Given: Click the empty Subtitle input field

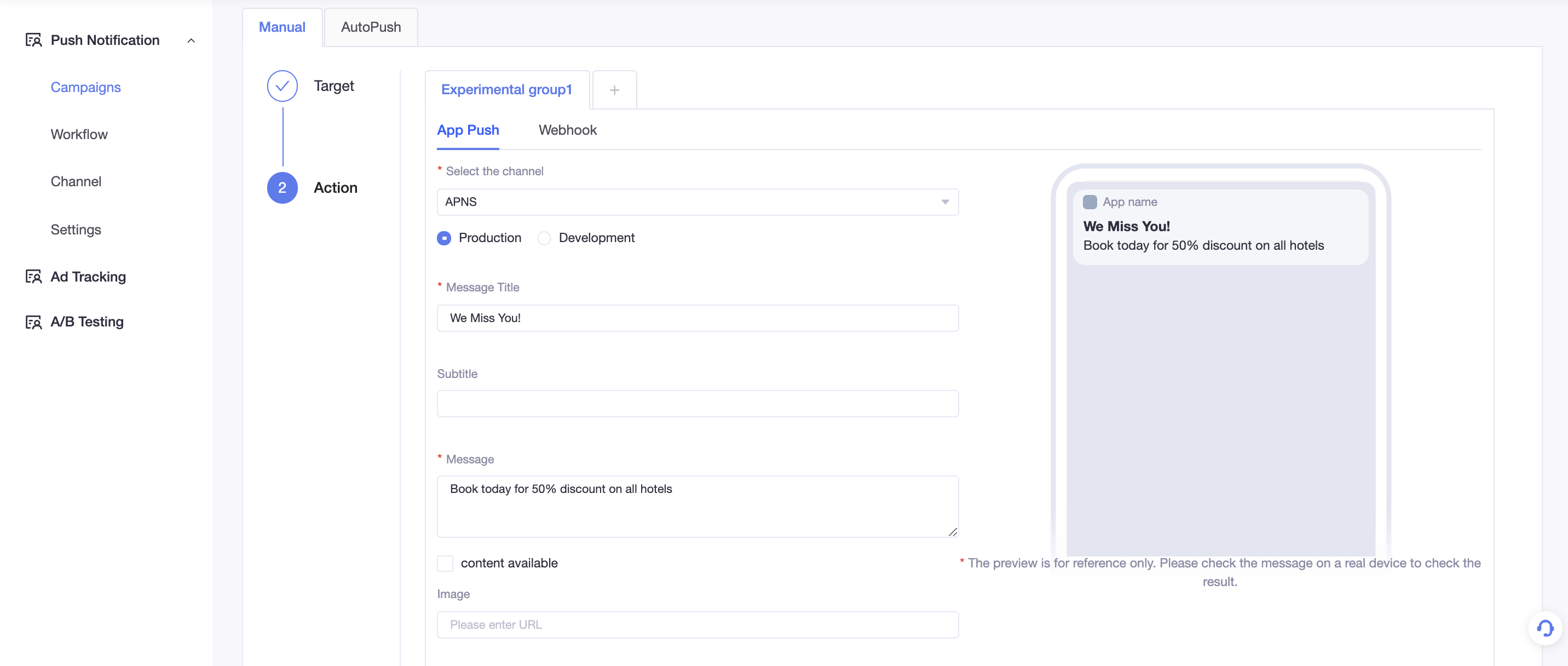Looking at the screenshot, I should (697, 404).
